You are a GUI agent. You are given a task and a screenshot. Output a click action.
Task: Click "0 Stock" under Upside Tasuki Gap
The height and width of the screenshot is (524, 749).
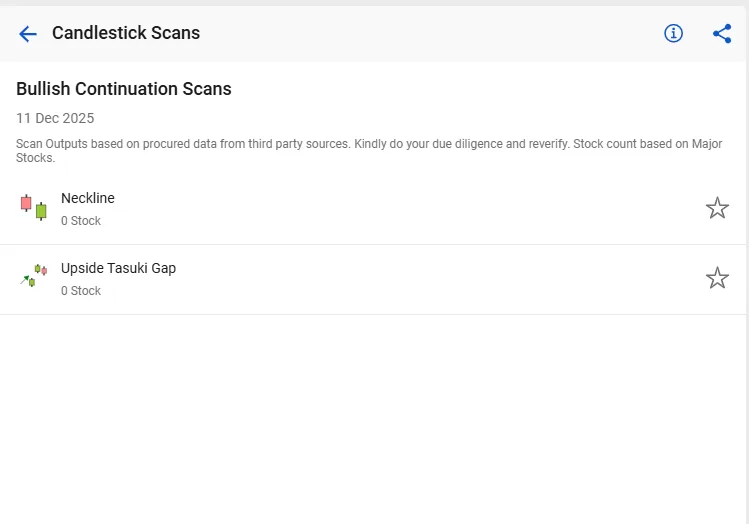click(81, 291)
